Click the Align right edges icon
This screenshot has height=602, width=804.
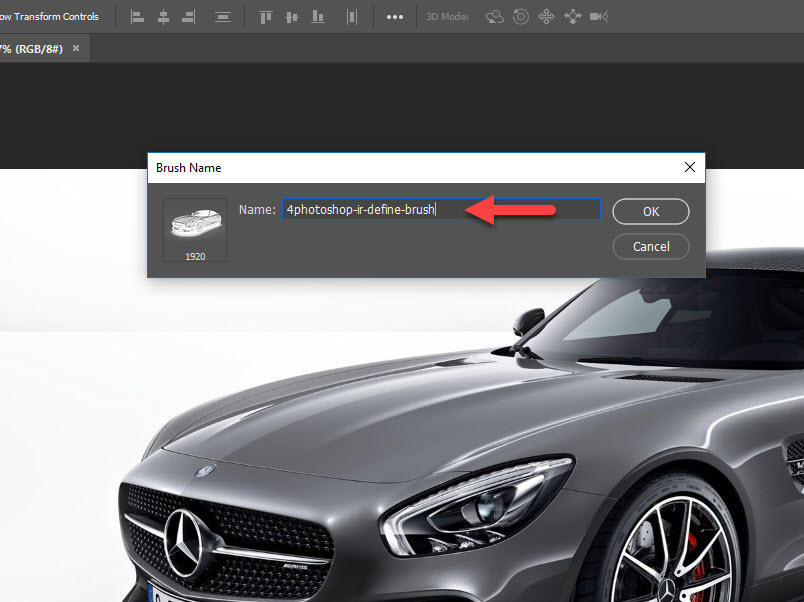click(189, 17)
